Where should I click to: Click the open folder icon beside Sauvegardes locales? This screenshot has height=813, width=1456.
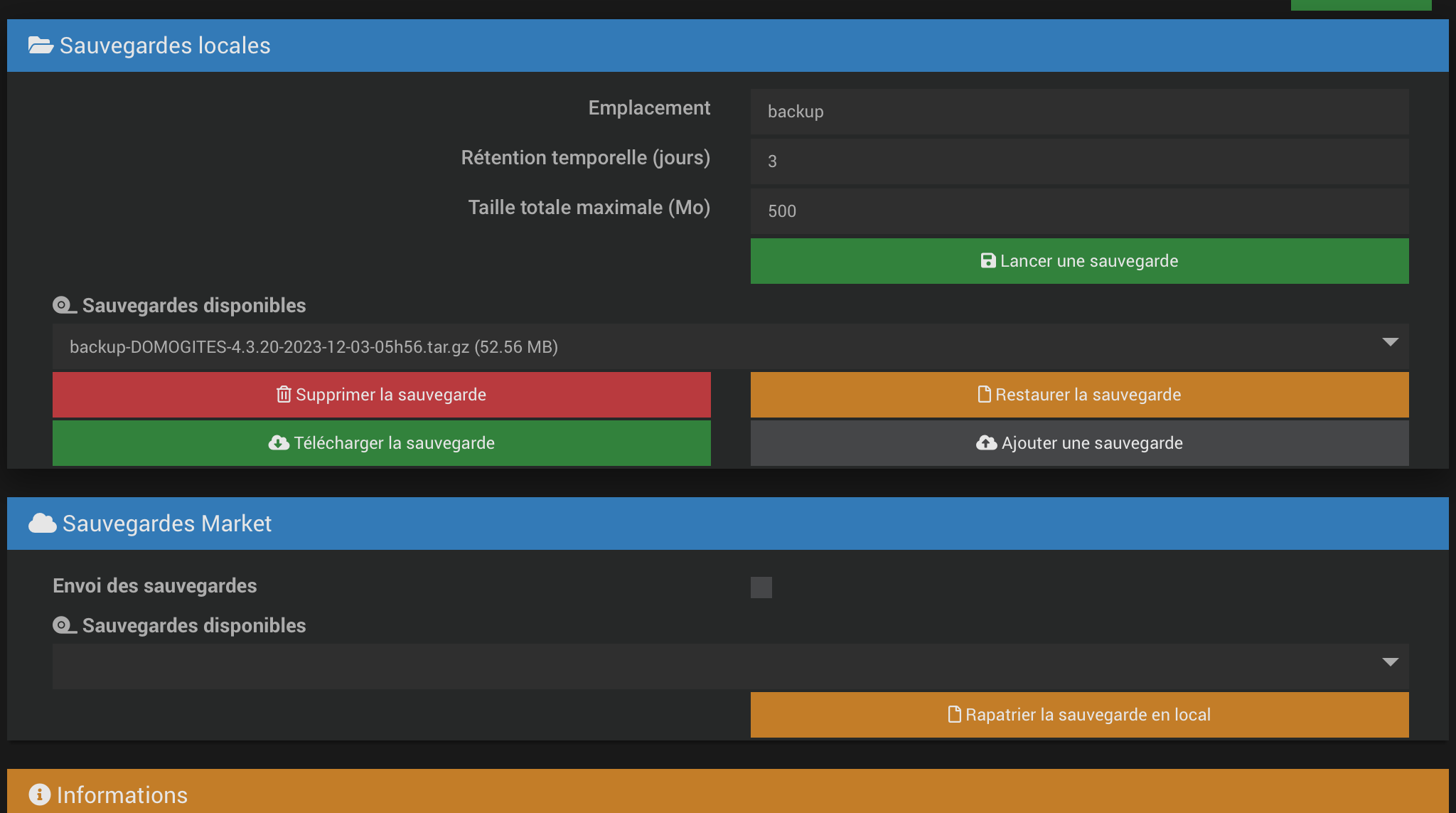[41, 46]
